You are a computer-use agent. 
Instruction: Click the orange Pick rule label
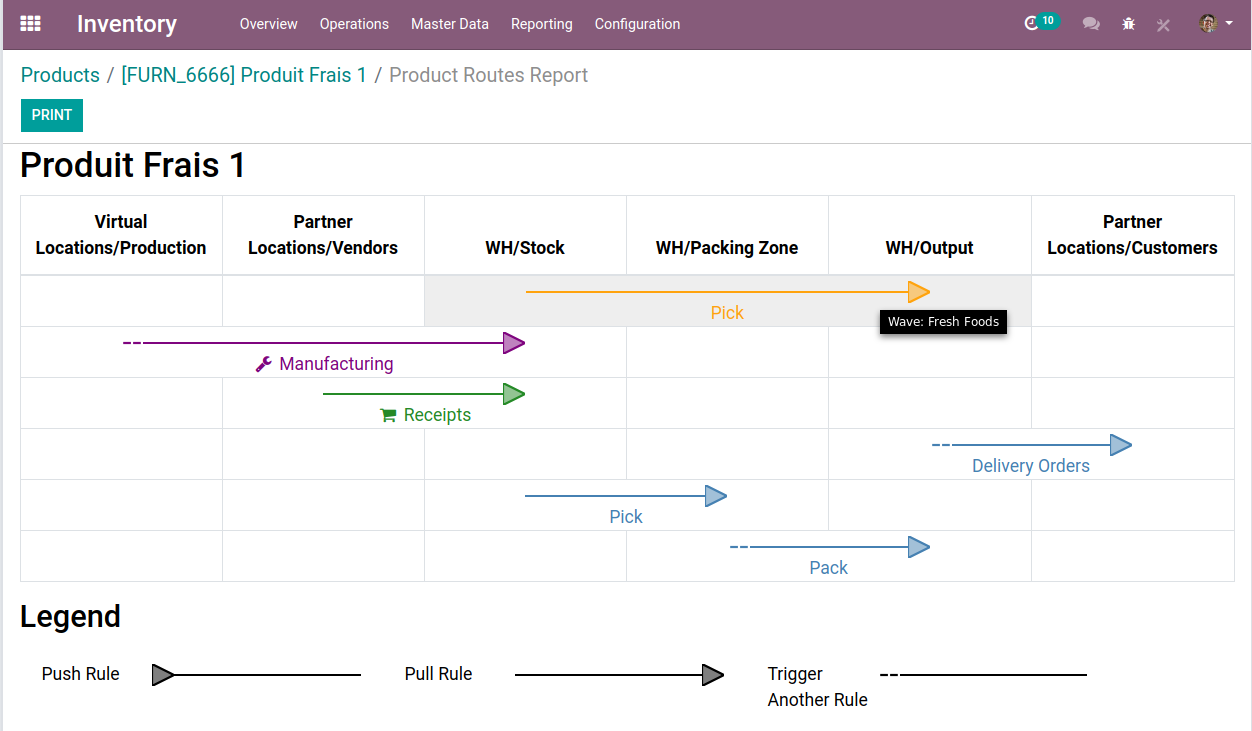tap(727, 313)
